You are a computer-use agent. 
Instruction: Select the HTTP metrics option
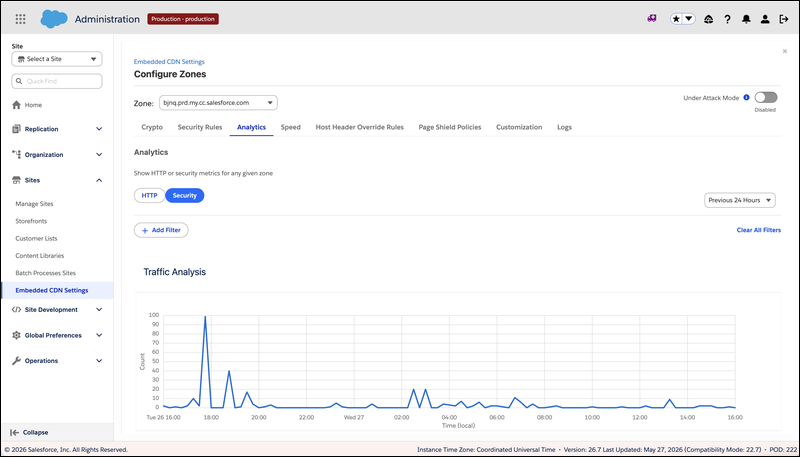tap(149, 195)
